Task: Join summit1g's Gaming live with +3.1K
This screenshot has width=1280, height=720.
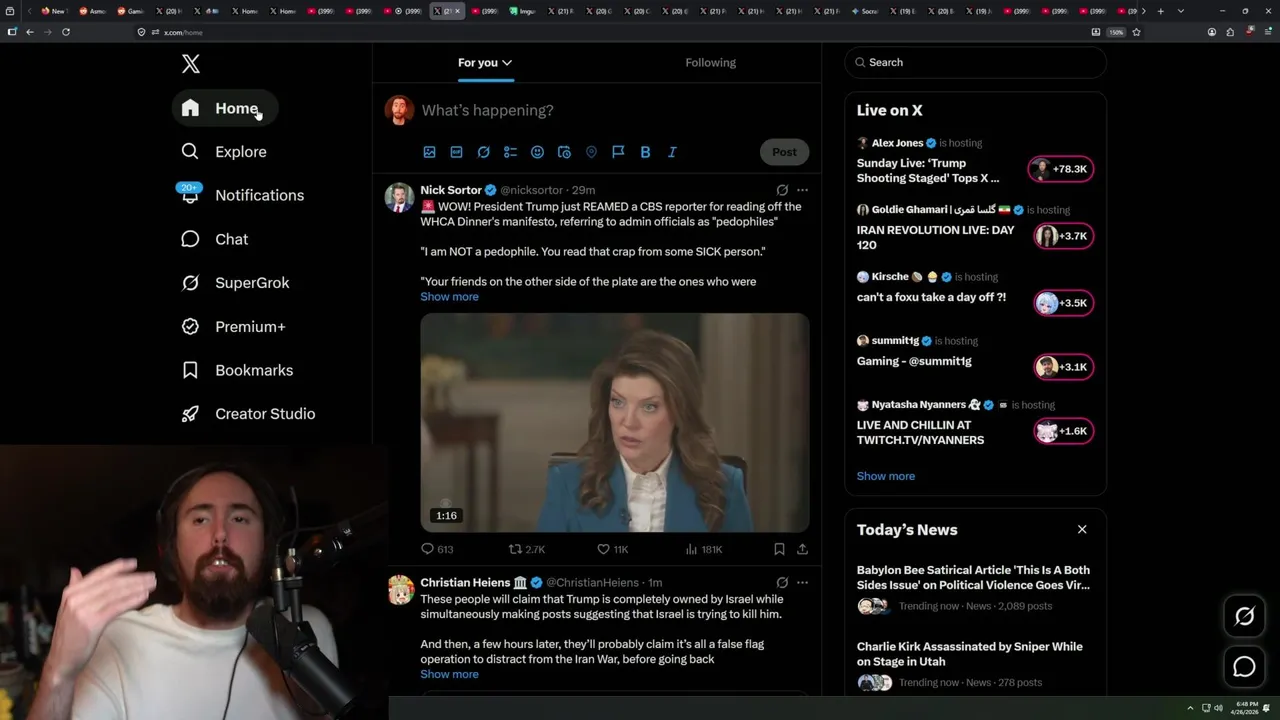Action: [1063, 367]
